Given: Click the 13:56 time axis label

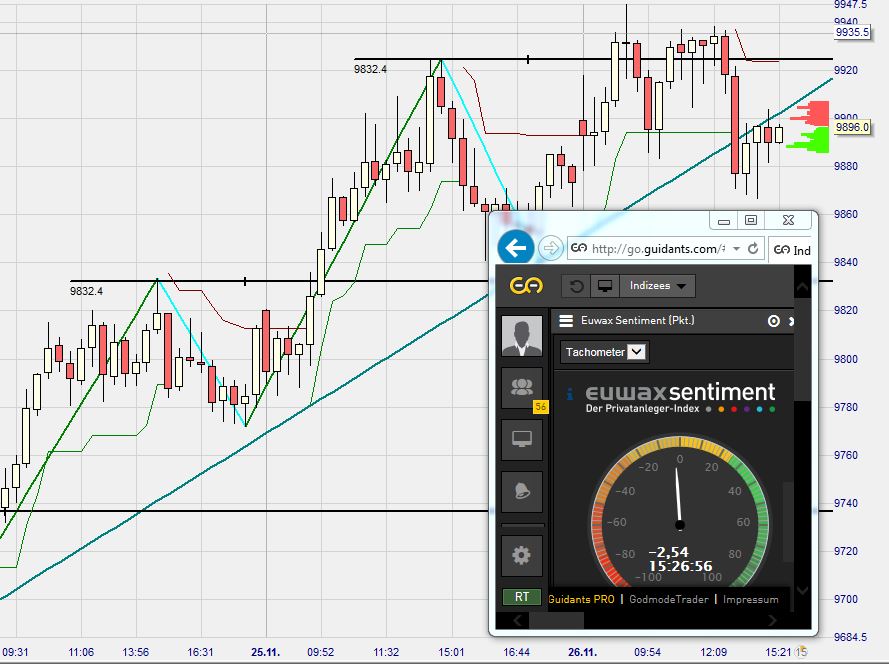Looking at the screenshot, I should [x=136, y=652].
